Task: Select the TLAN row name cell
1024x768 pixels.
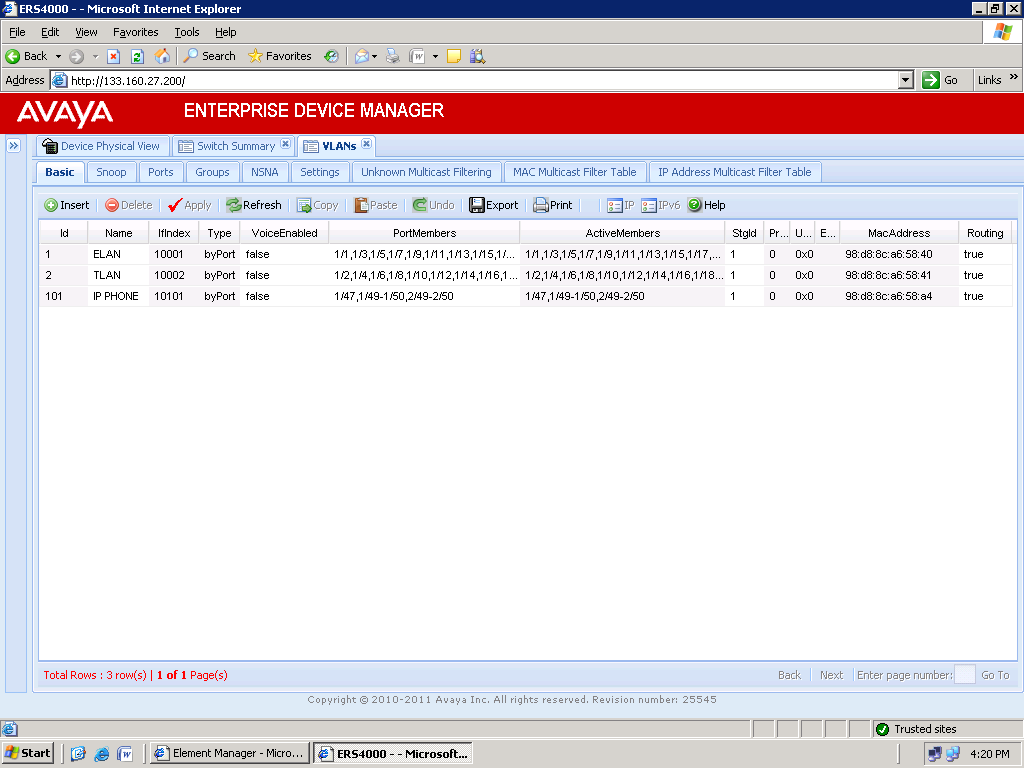Action: (x=118, y=275)
